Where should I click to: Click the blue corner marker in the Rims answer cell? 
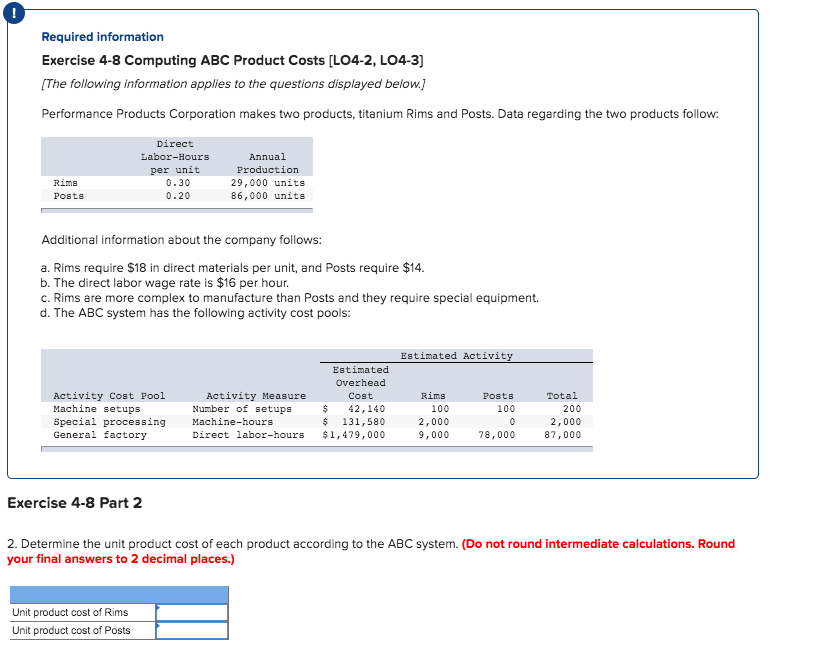[x=160, y=607]
